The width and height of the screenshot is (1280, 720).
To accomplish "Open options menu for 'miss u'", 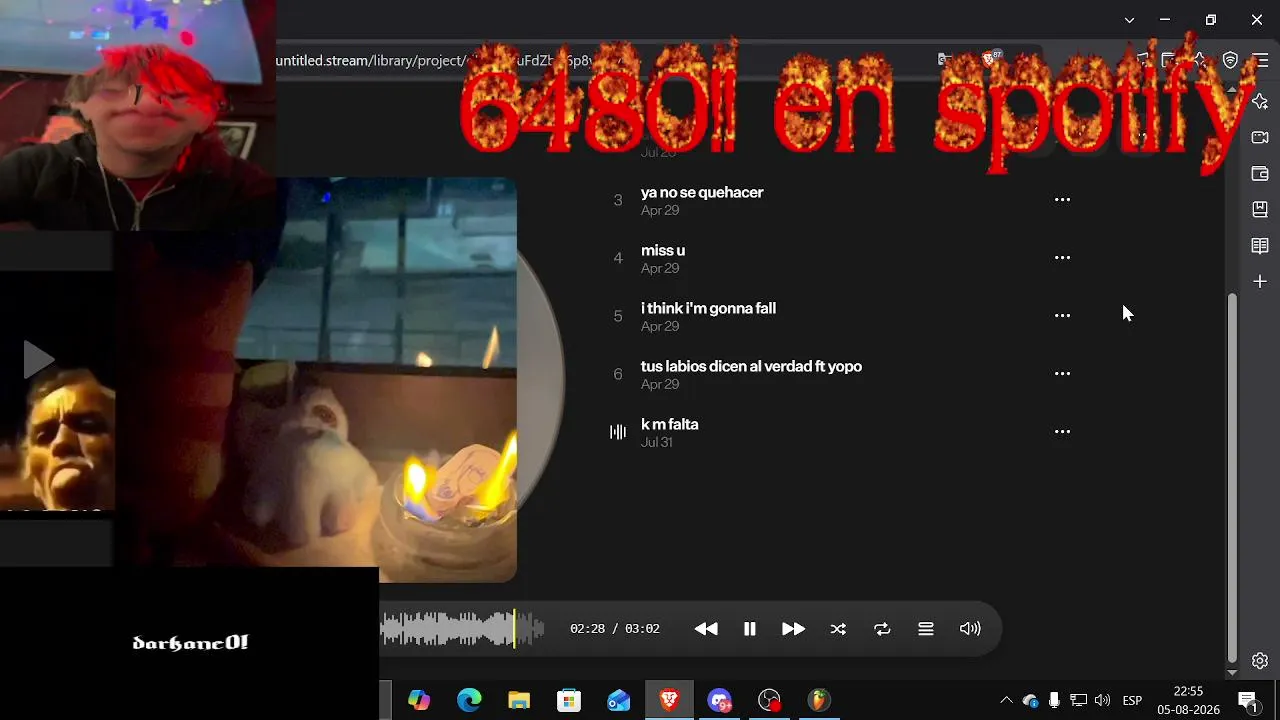I will (1062, 258).
